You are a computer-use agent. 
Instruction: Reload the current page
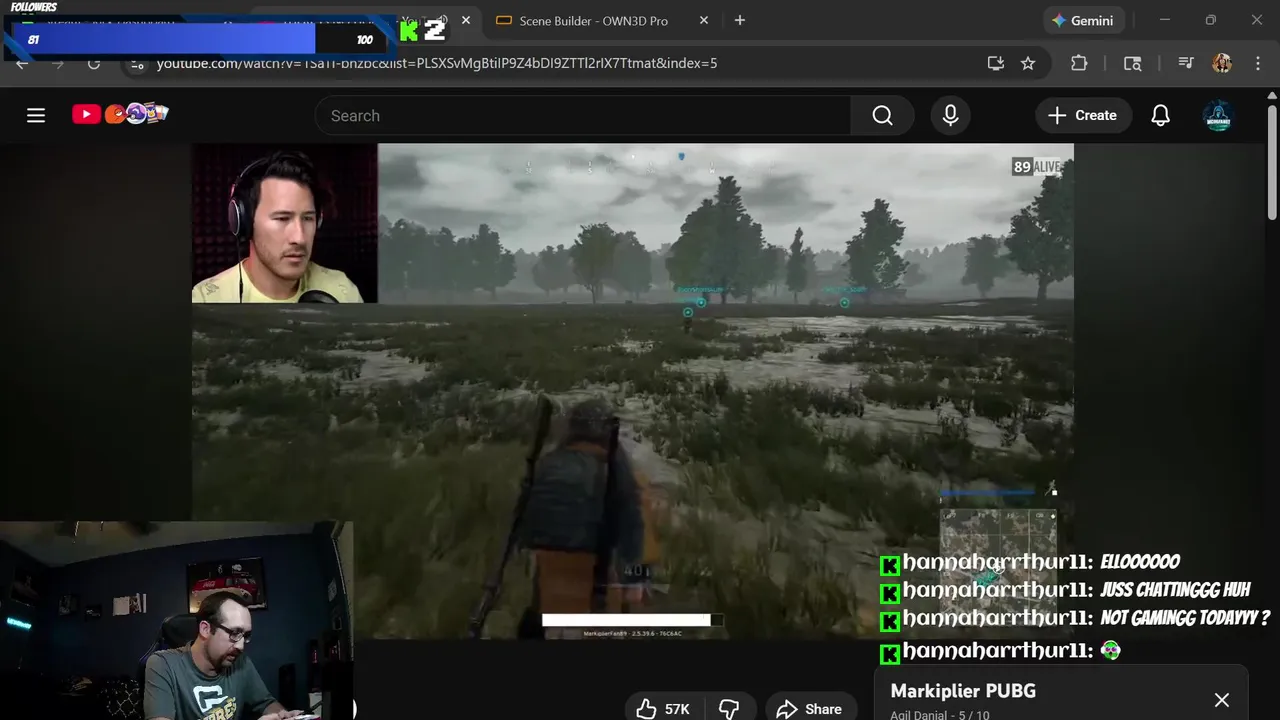point(94,63)
